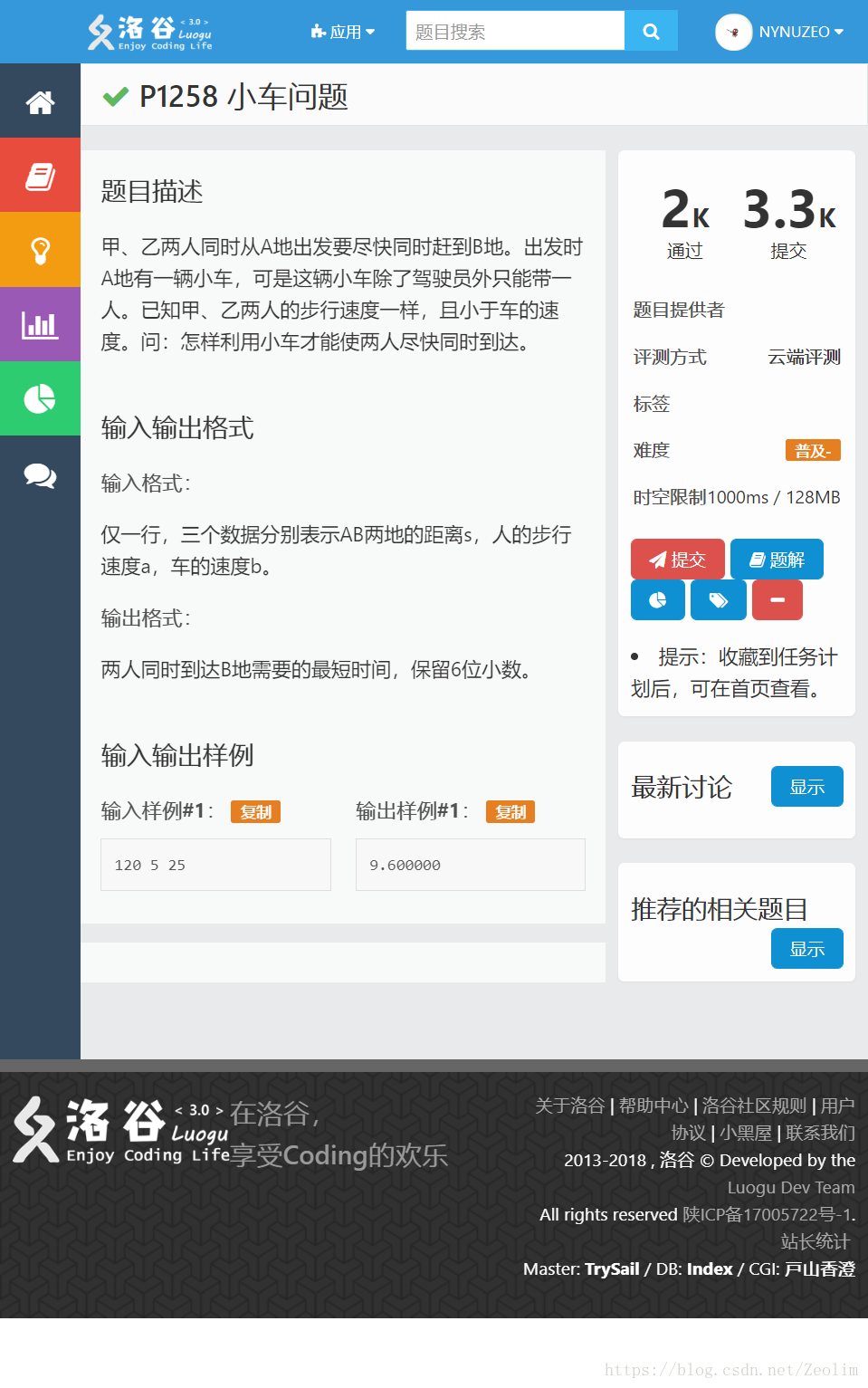Viewport: 868px width, 1388px height.
Task: Open the red book problem list icon
Action: pyautogui.click(x=40, y=176)
